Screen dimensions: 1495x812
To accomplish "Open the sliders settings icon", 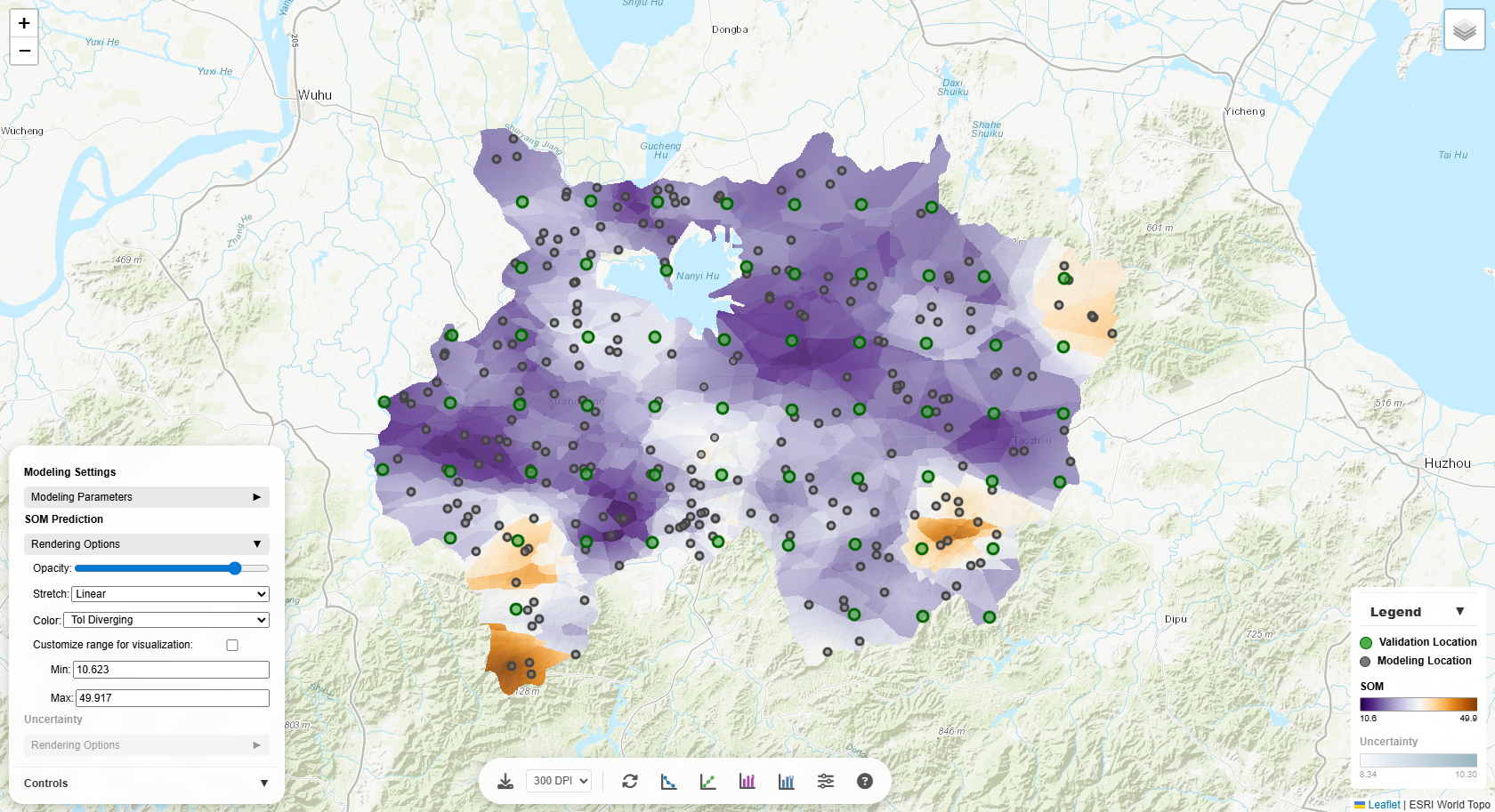I will (826, 781).
